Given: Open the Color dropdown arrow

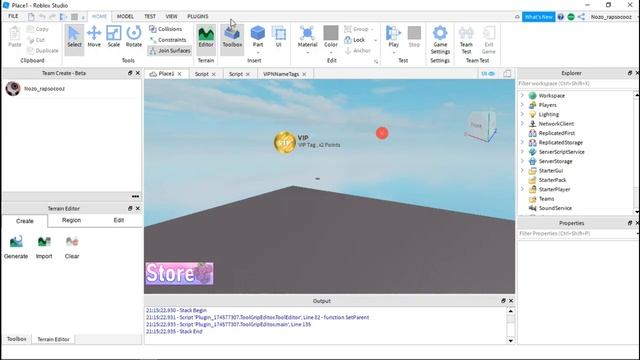Looking at the screenshot, I should [331, 52].
